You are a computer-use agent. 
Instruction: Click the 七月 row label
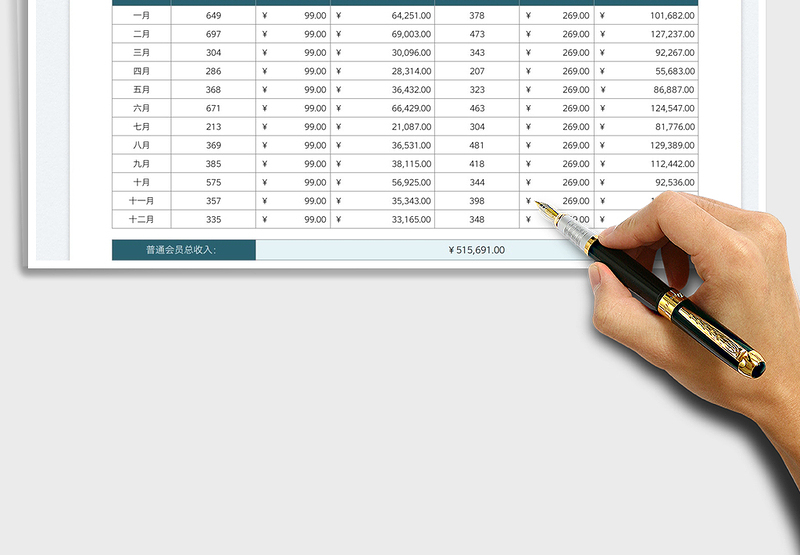(141, 127)
